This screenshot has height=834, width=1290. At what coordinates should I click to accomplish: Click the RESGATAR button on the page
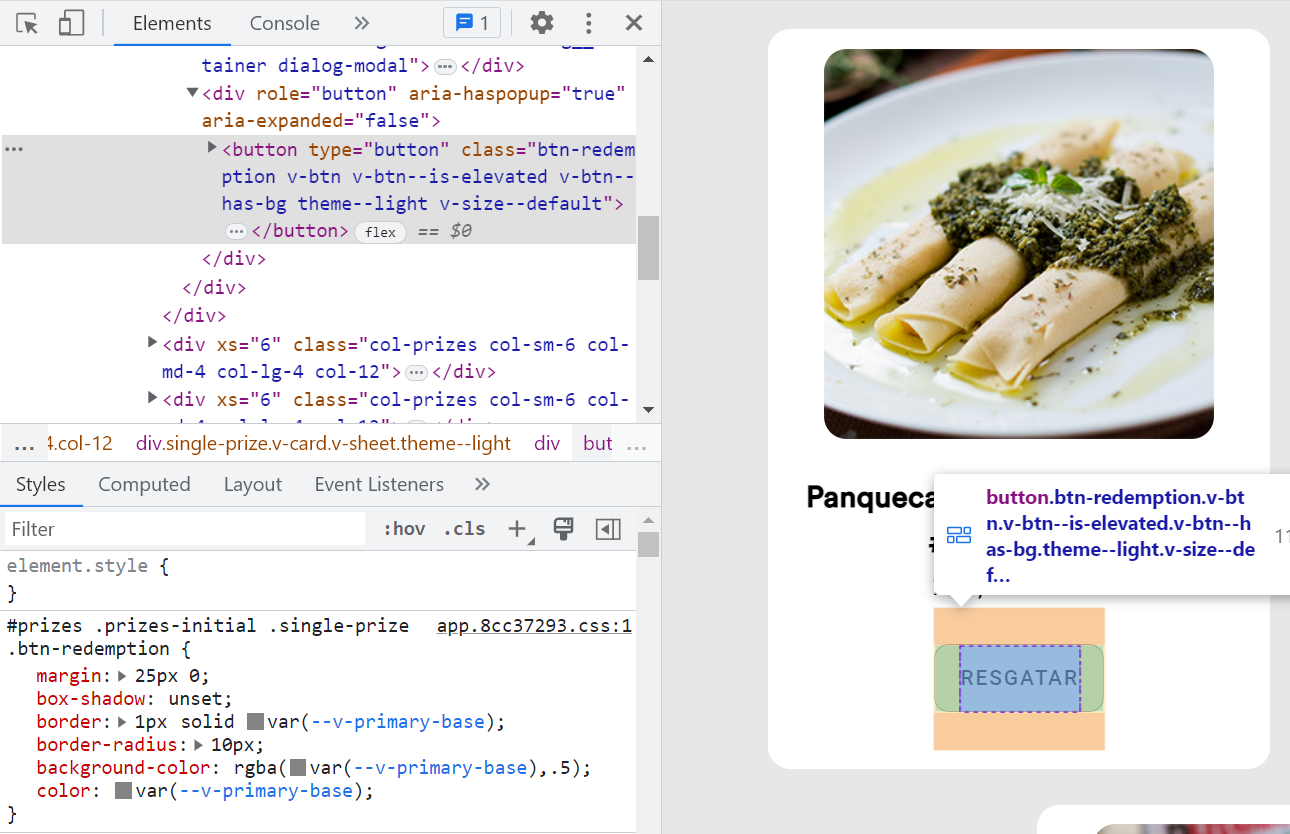pyautogui.click(x=1019, y=678)
